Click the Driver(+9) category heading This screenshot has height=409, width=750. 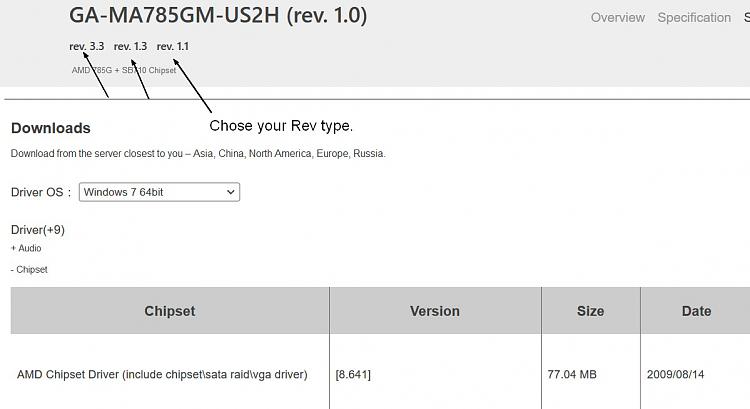pyautogui.click(x=38, y=230)
